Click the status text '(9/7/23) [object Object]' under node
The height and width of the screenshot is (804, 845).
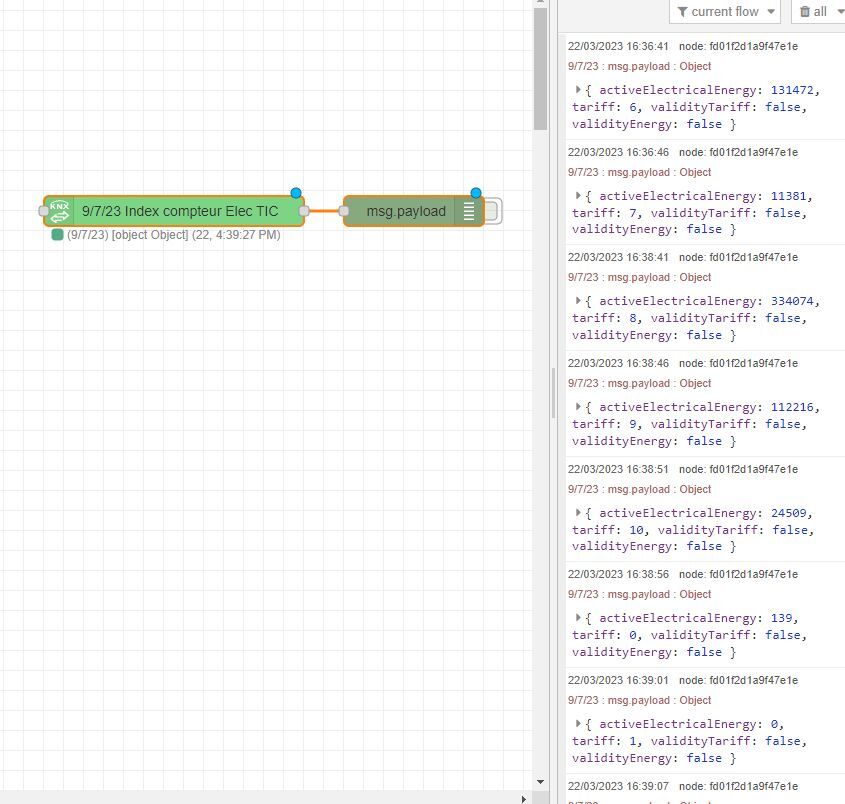point(128,235)
